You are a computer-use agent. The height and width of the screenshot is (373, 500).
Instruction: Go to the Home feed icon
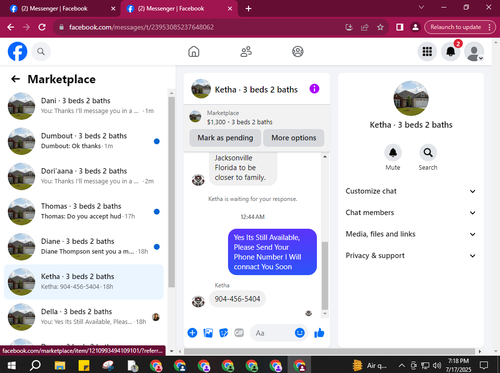click(x=194, y=52)
